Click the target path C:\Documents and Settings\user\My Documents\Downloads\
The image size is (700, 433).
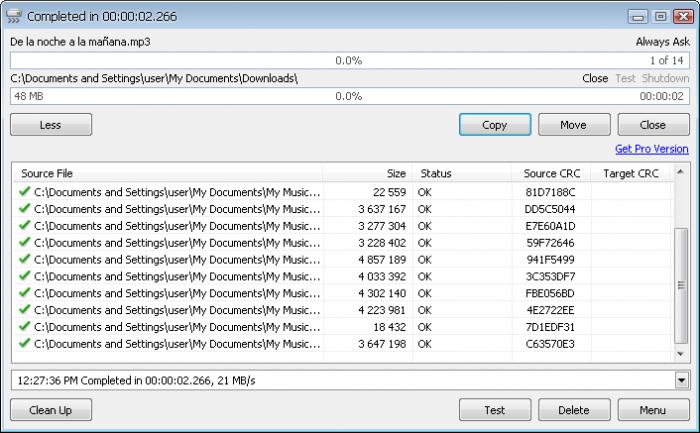[154, 78]
